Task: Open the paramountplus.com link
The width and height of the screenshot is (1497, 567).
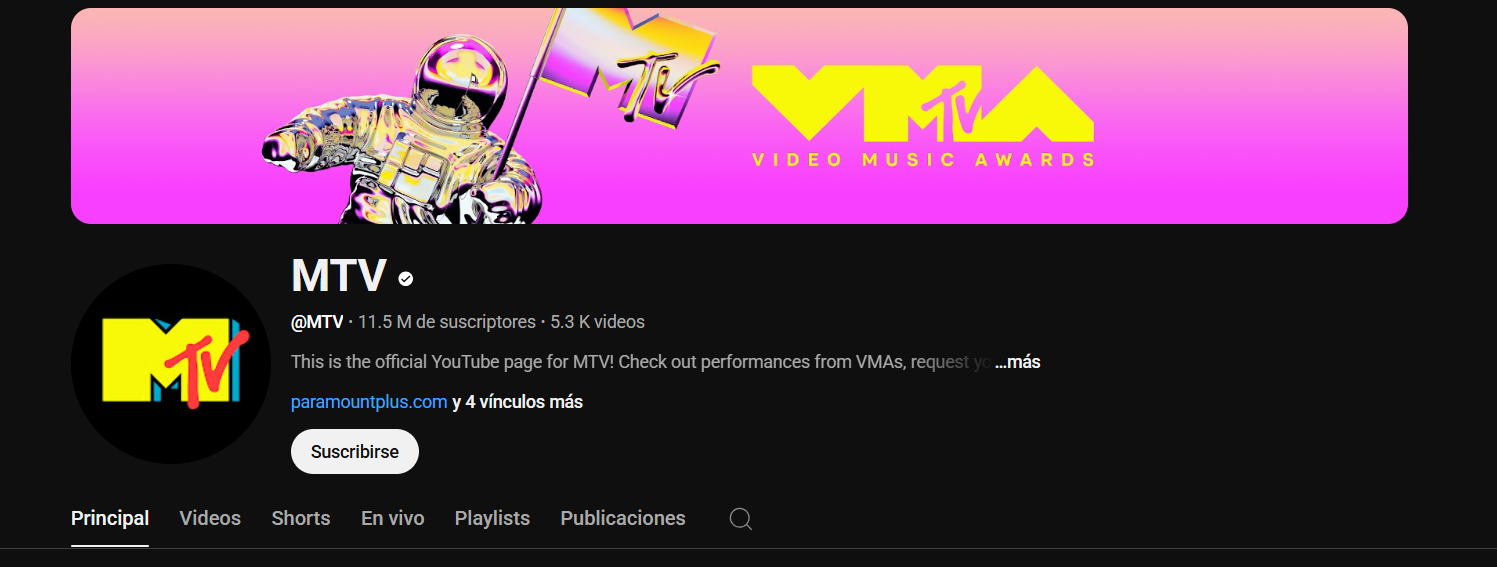Action: [x=369, y=402]
